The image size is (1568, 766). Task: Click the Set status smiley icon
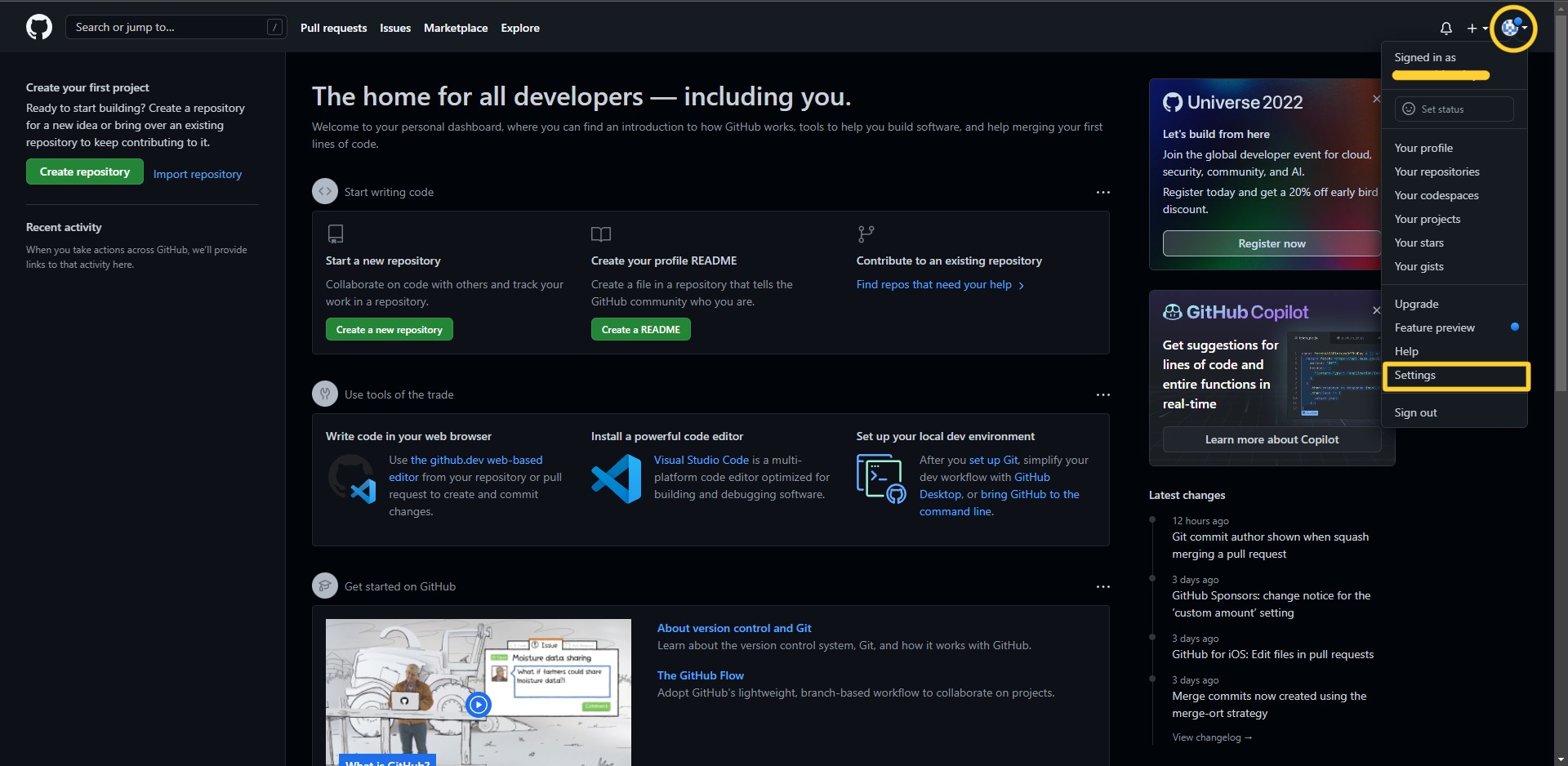pos(1409,109)
